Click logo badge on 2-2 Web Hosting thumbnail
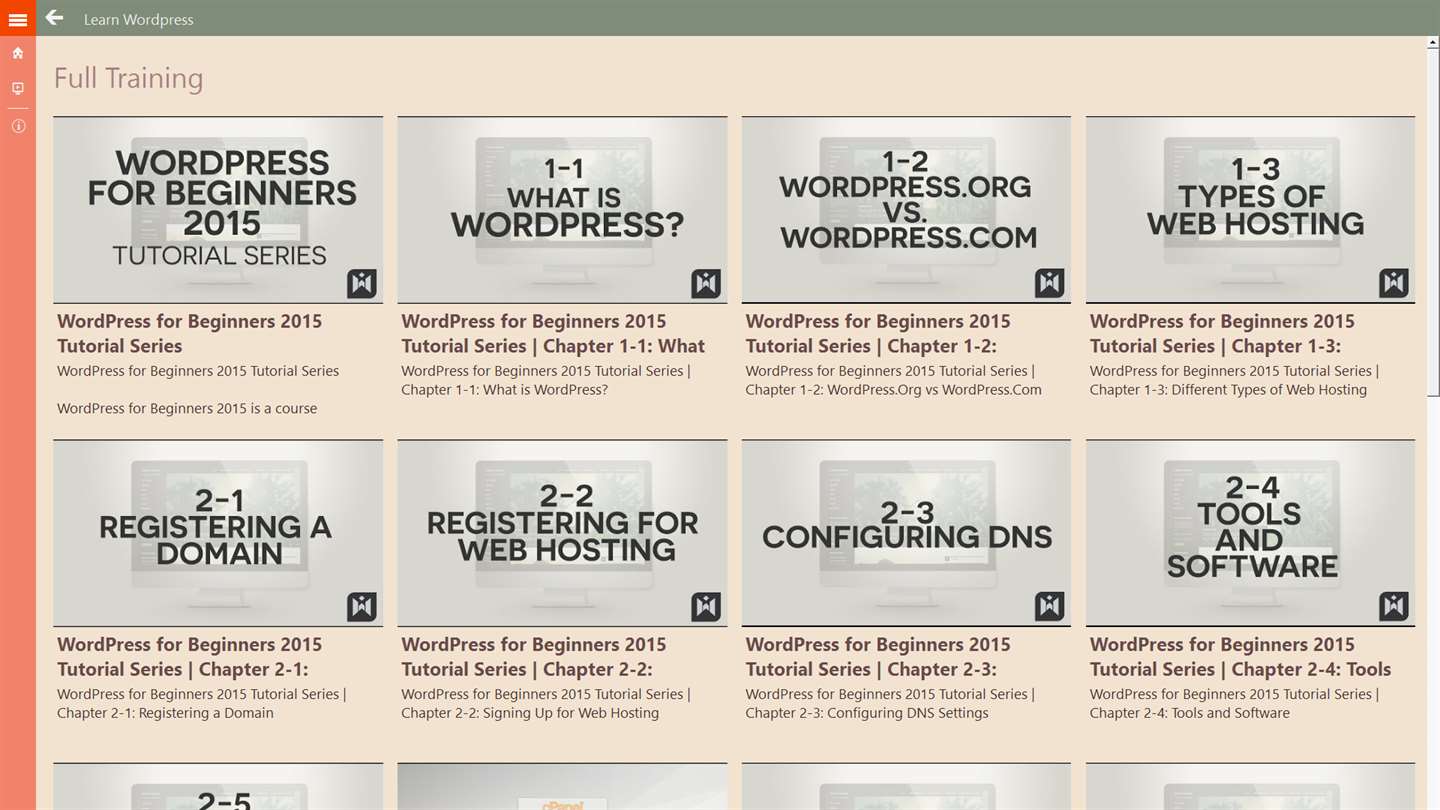Screen dimensions: 1440x810 706,606
